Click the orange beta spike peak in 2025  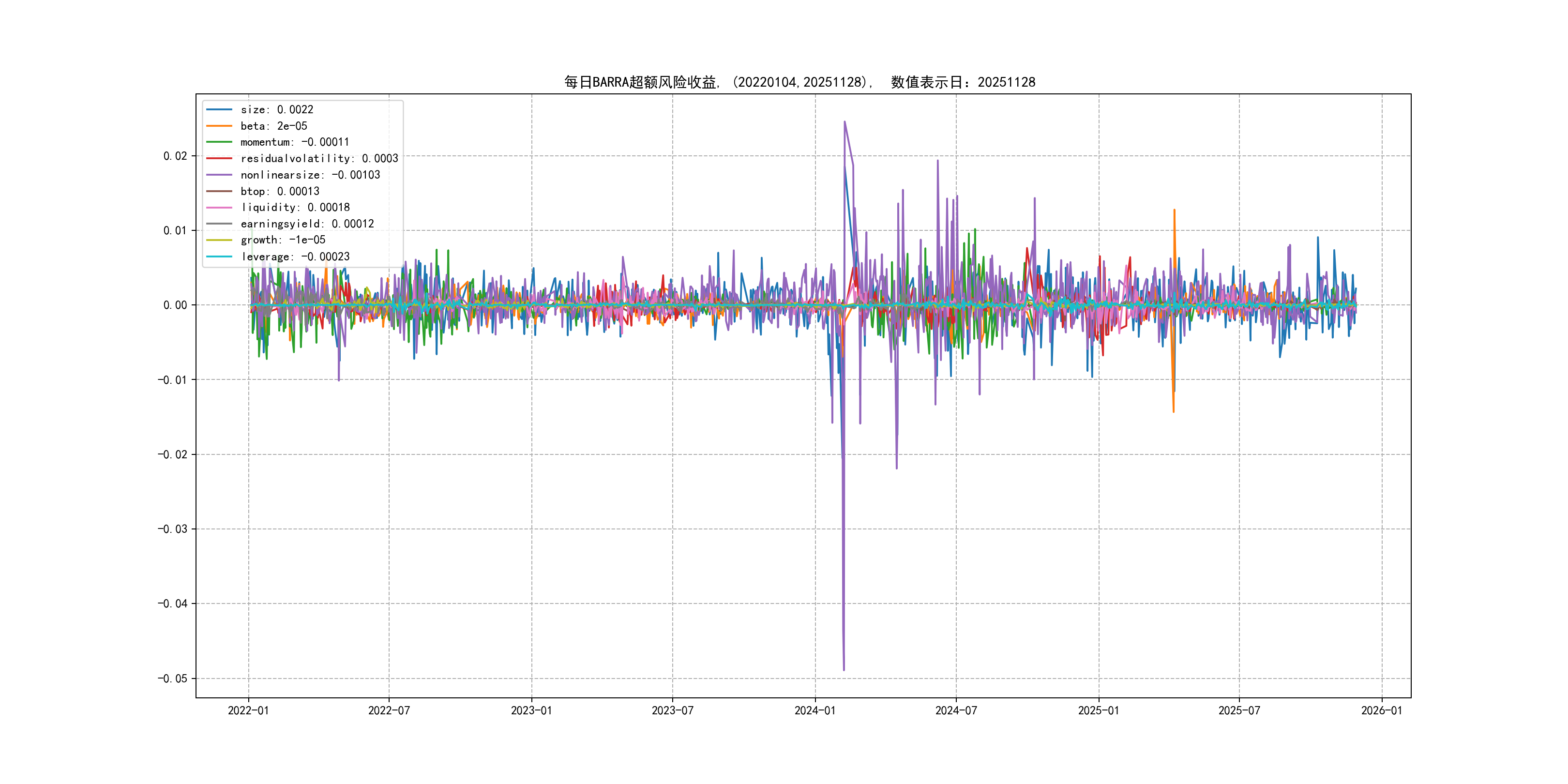[1174, 211]
